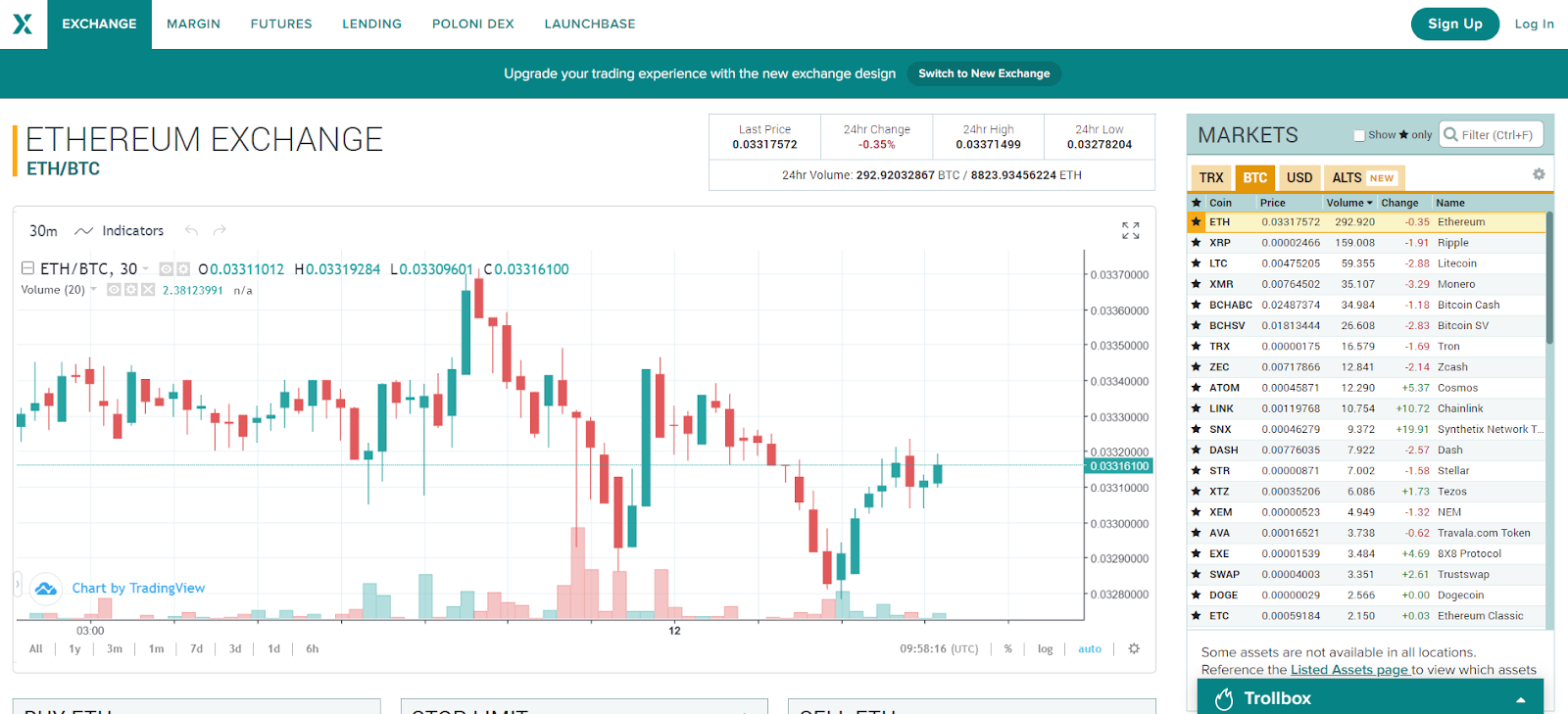1568x714 pixels.
Task: Enable Show starred only checkbox
Action: tap(1359, 135)
